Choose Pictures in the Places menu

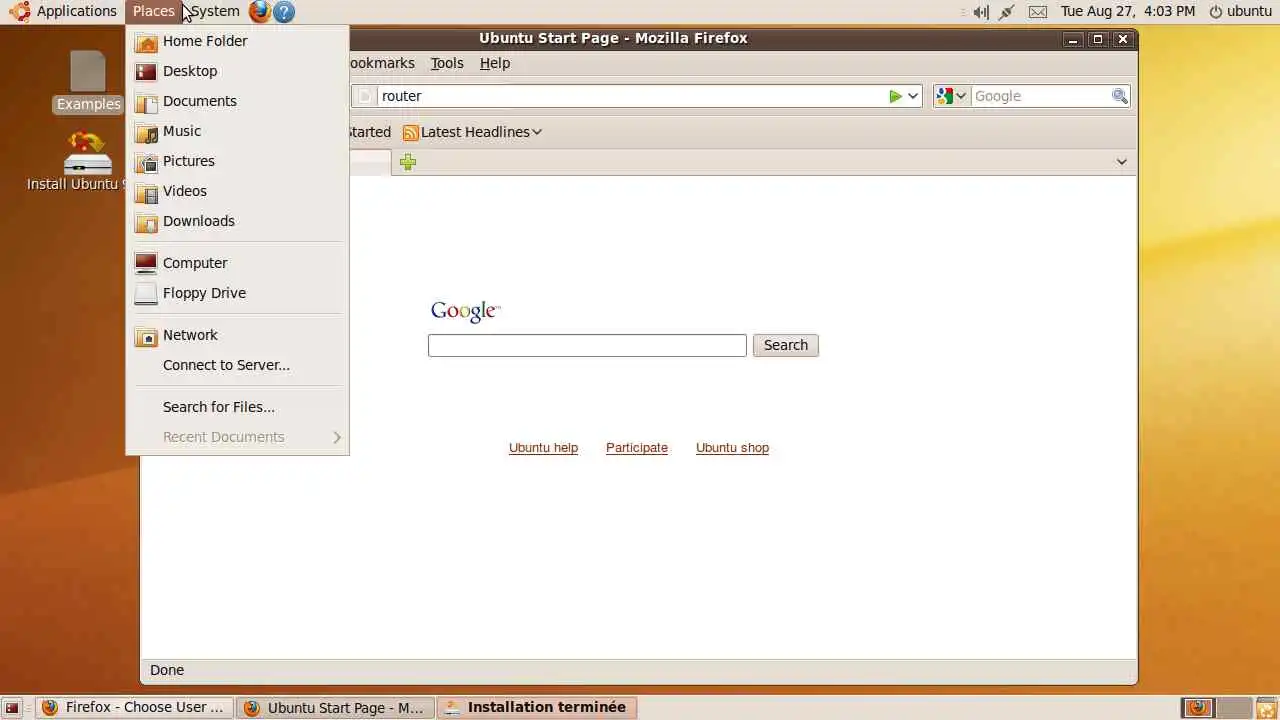coord(237,161)
